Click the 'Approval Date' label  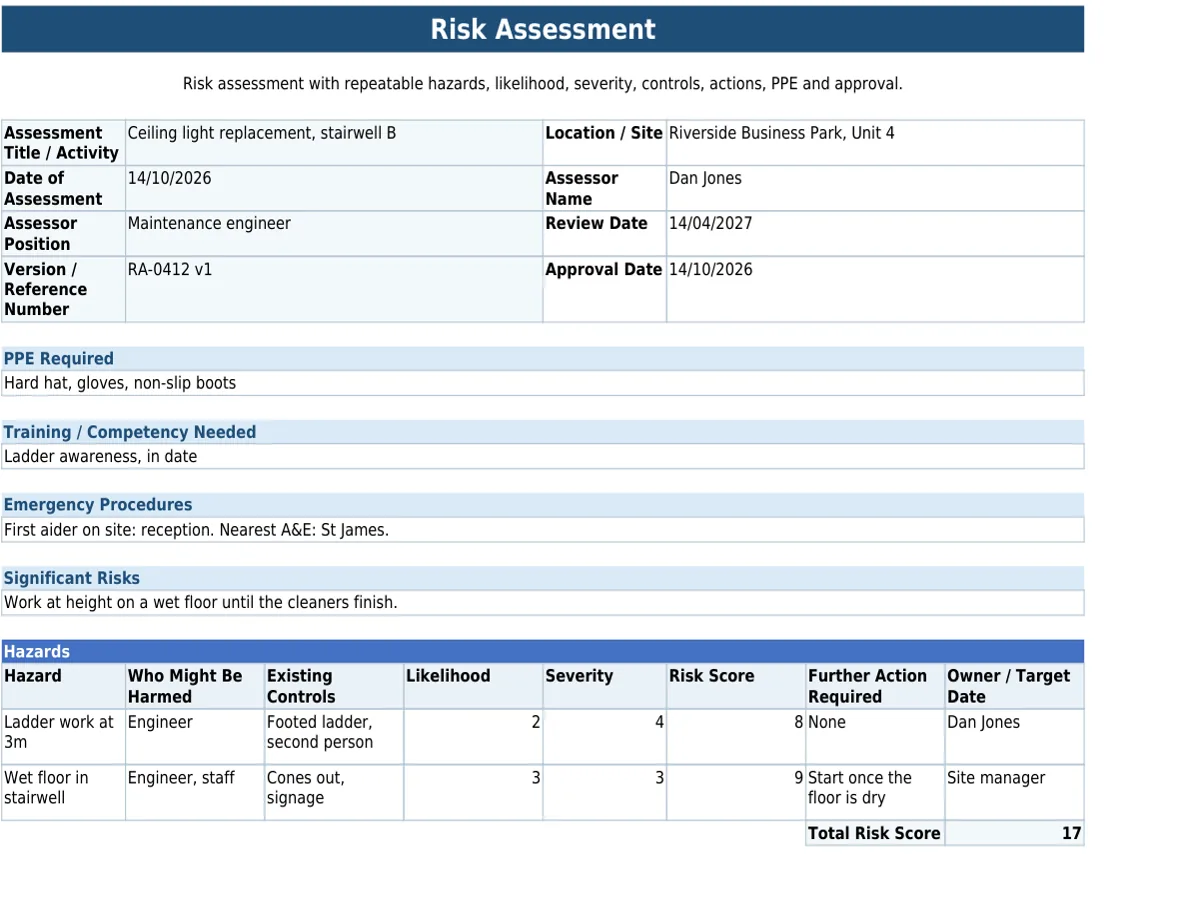pyautogui.click(x=604, y=289)
